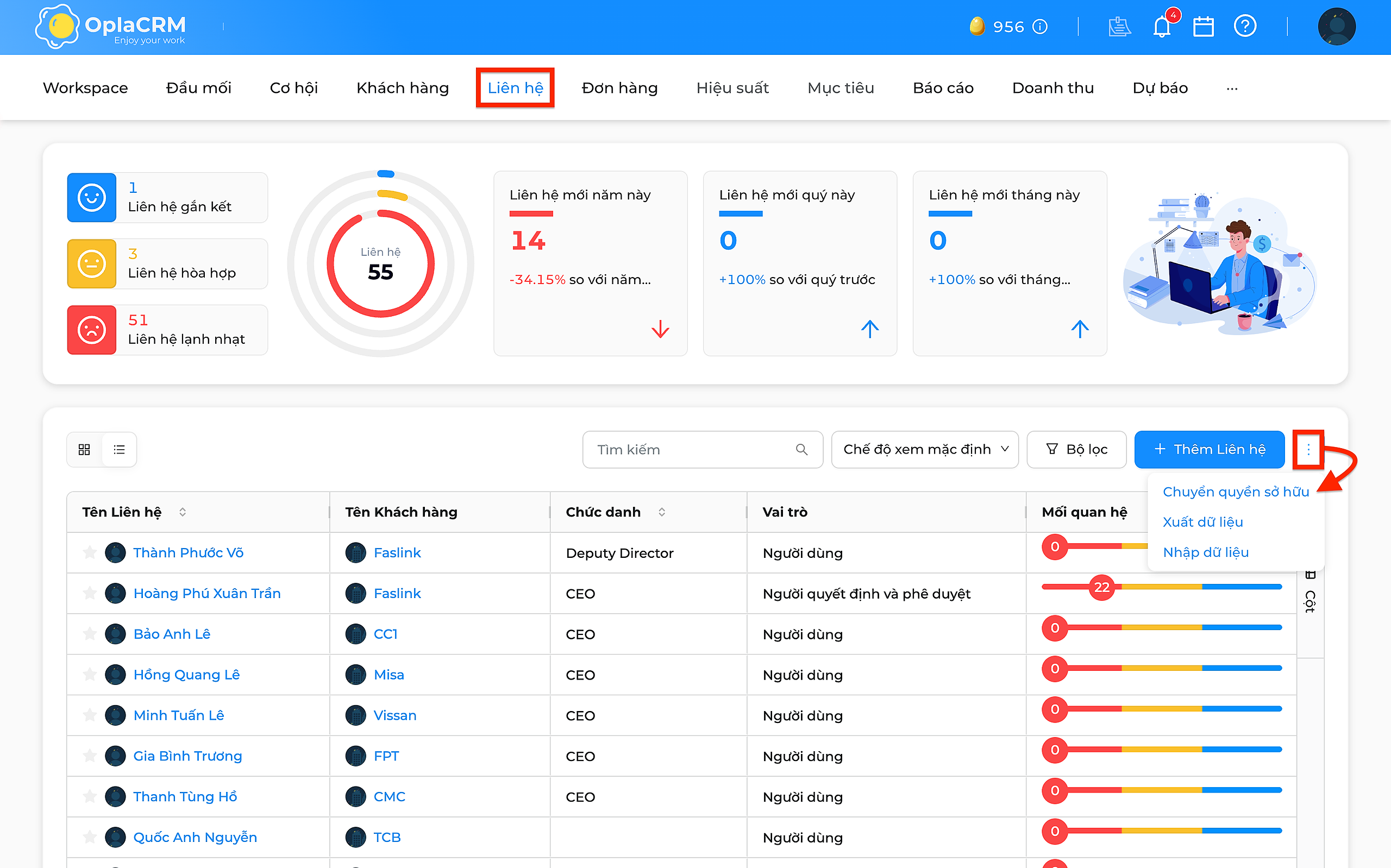Click the help question mark icon
The image size is (1391, 868).
(1245, 27)
